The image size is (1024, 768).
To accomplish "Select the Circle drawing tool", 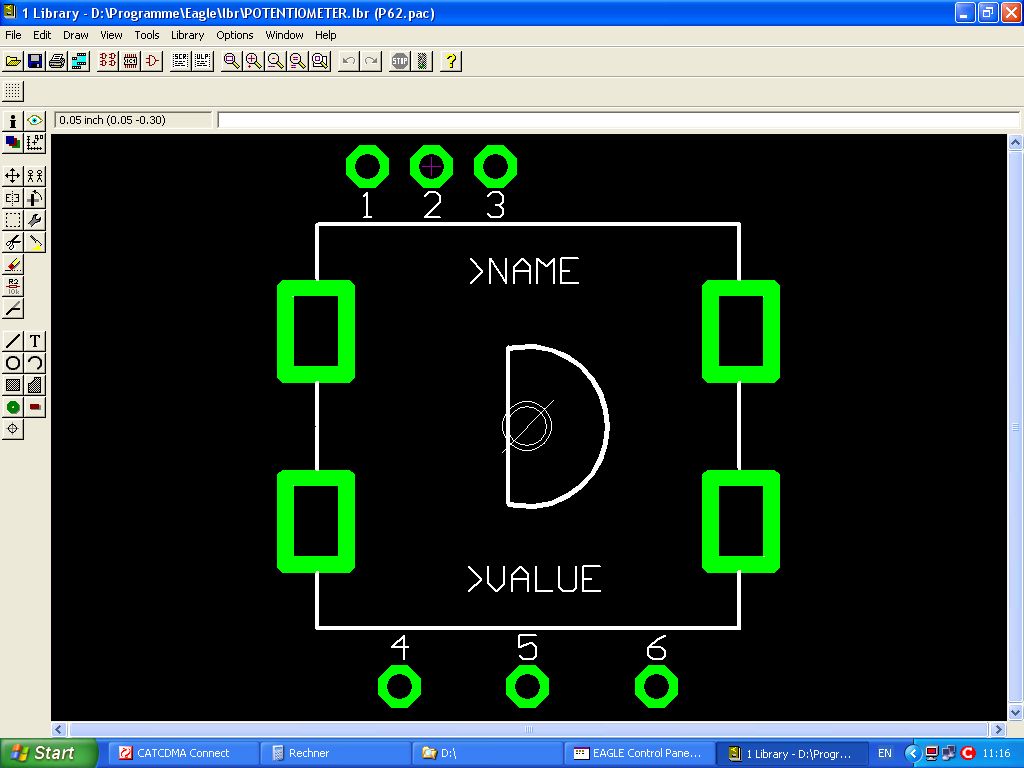I will [12, 363].
